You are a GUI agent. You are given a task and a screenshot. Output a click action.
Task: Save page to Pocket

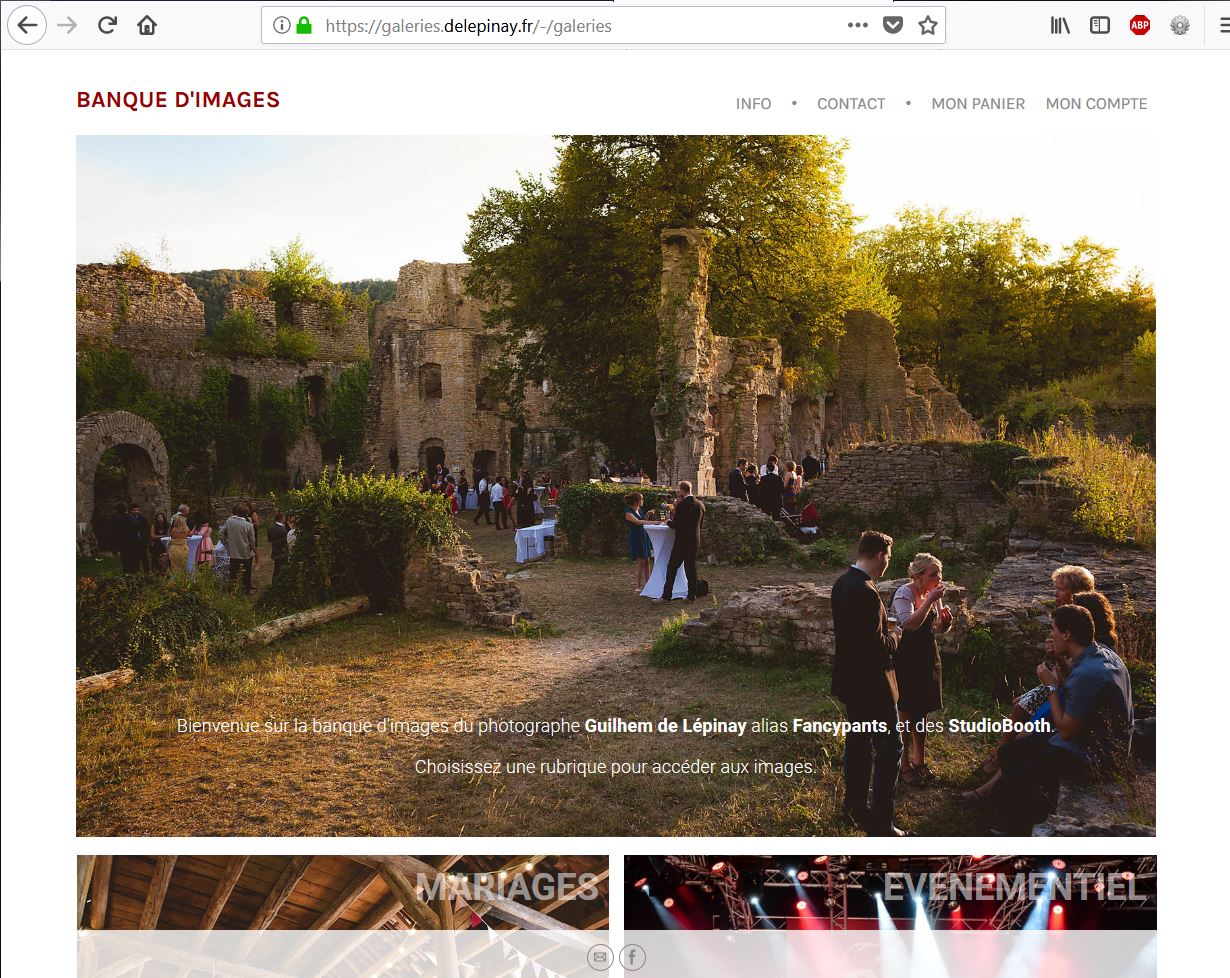pyautogui.click(x=893, y=26)
